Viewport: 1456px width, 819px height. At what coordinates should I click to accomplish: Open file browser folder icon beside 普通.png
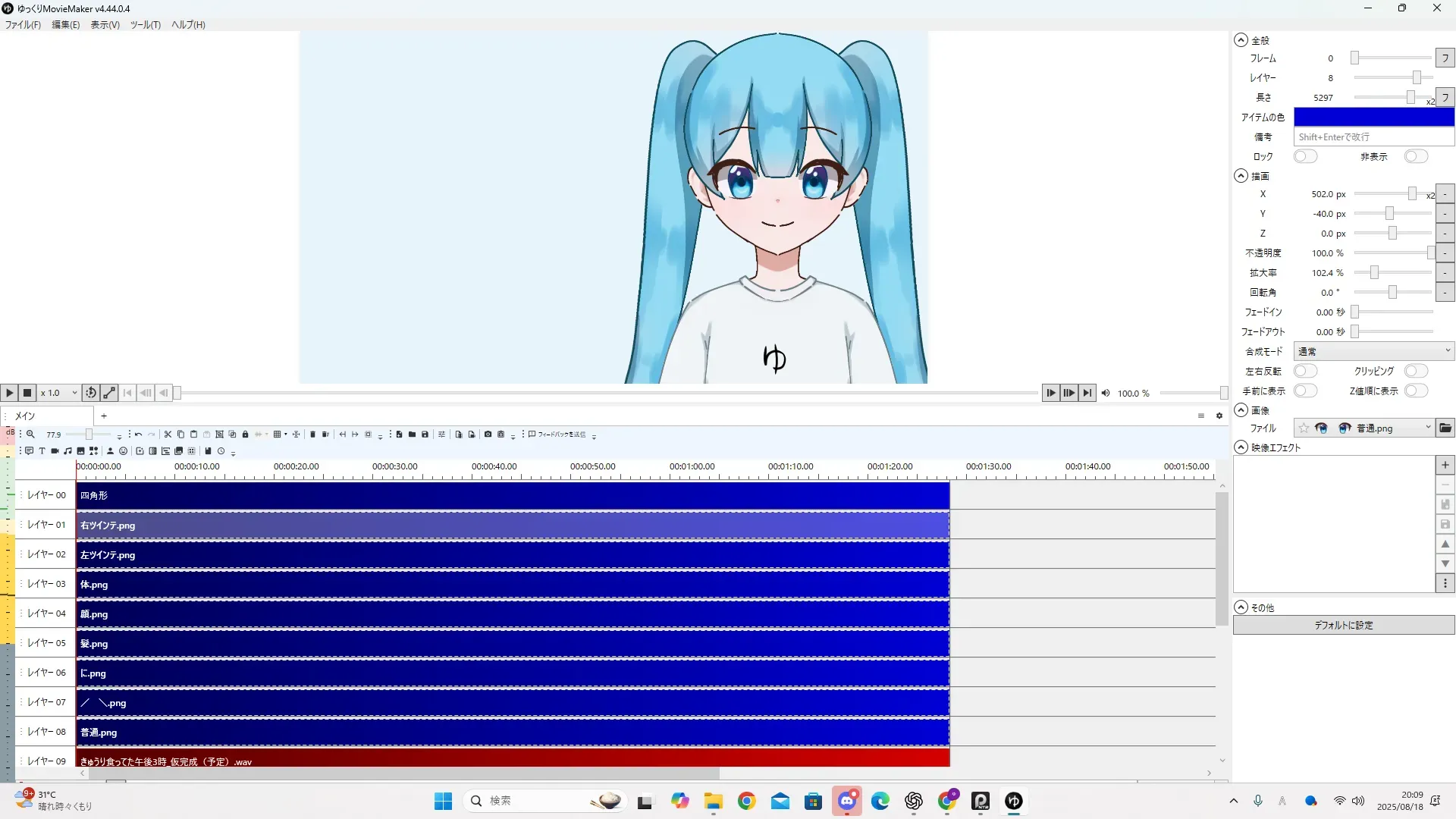click(1445, 428)
